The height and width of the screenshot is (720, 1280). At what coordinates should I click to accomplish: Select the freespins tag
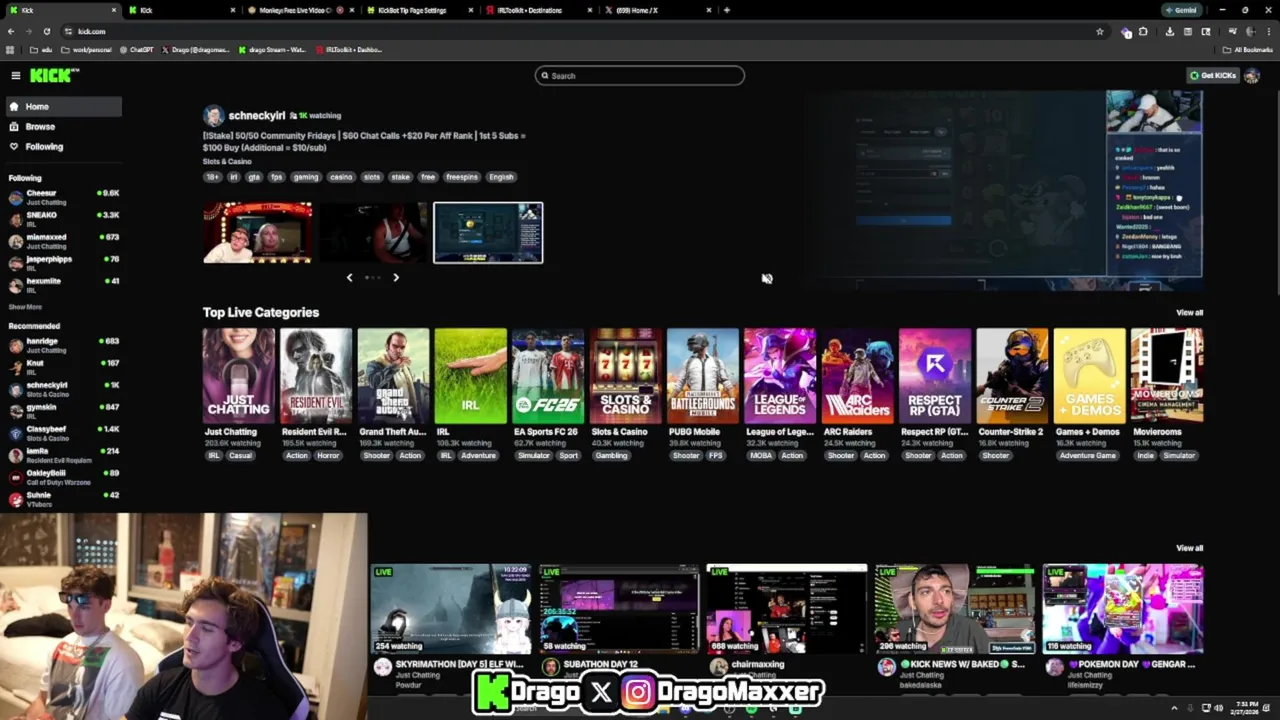[x=462, y=177]
